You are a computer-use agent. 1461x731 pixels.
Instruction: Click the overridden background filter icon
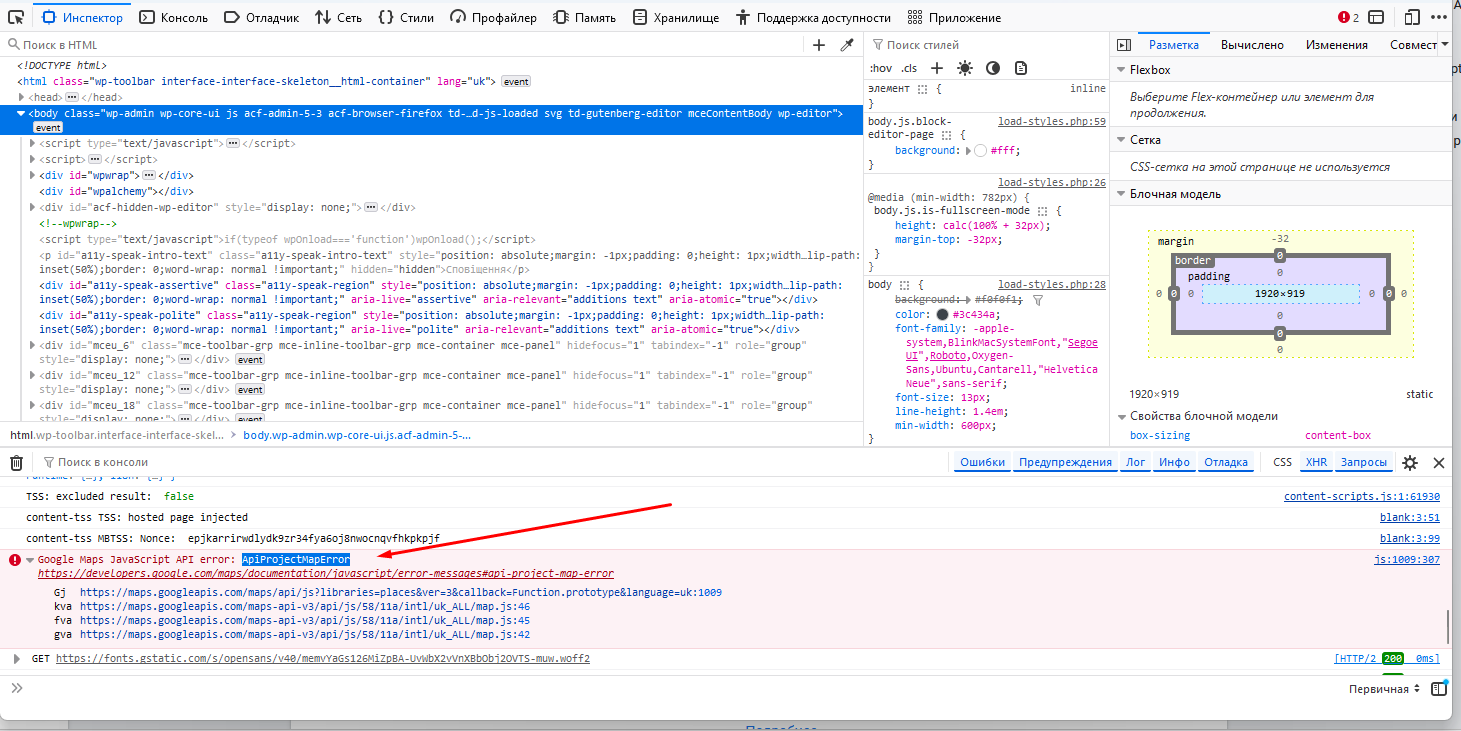point(1037,300)
